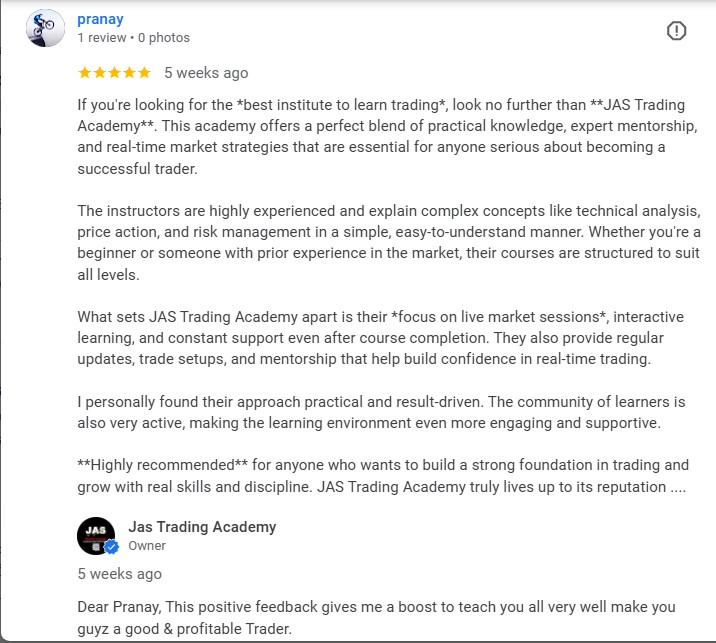Click the blue verified badge on owner logo
Viewport: 716px width, 643px height.
(112, 547)
